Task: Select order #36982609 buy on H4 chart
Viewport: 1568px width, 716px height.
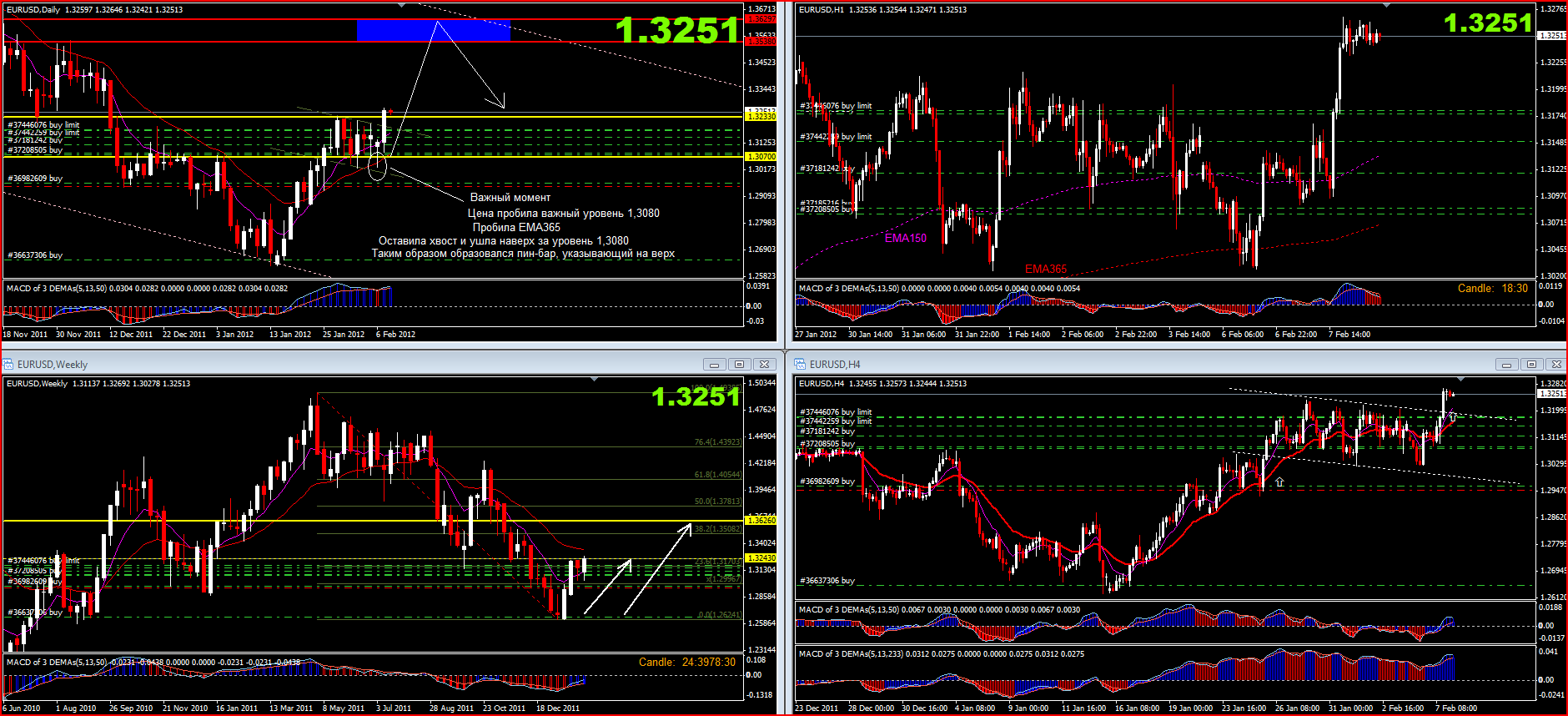Action: [827, 482]
